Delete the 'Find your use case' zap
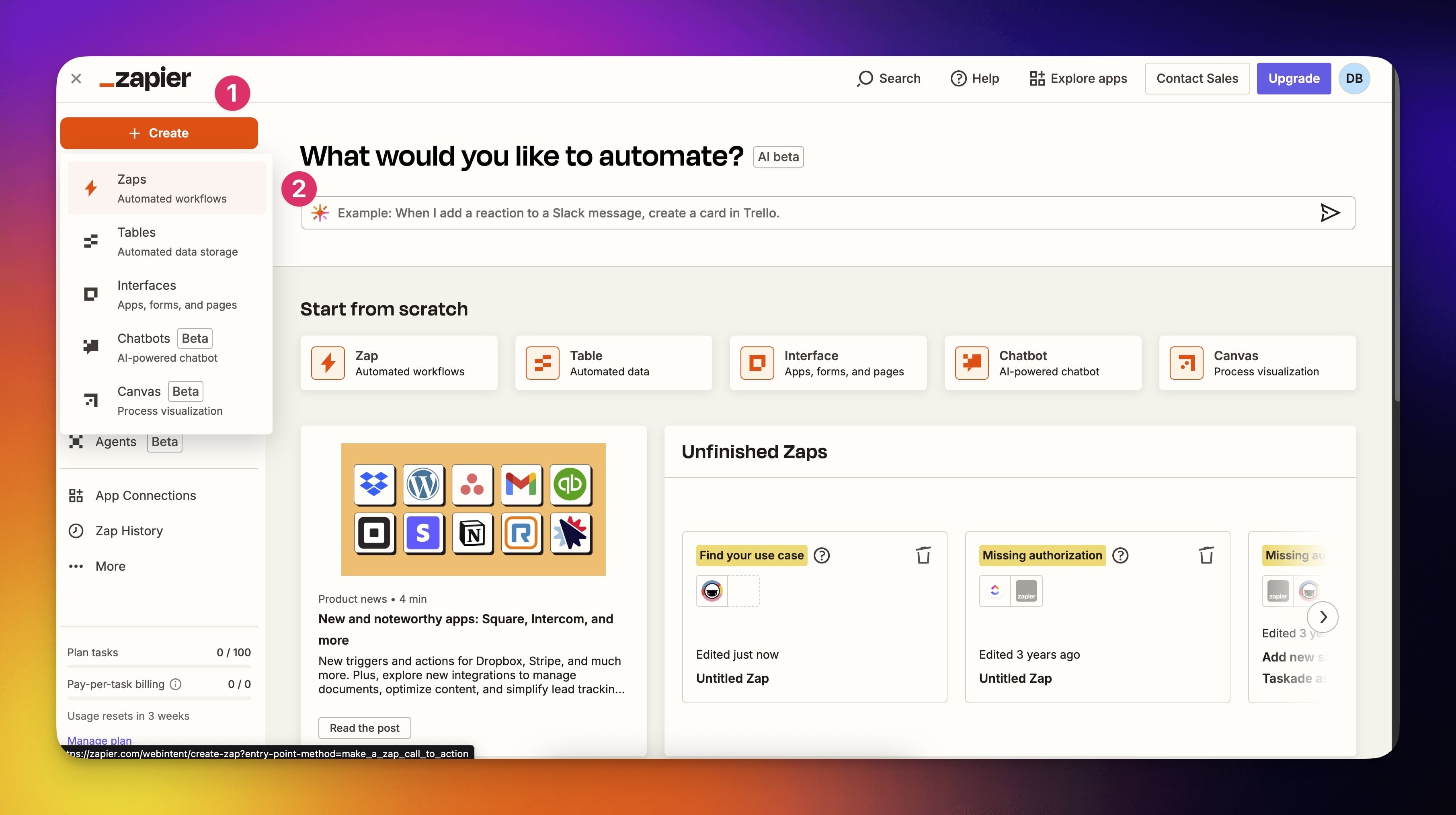This screenshot has height=815, width=1456. click(x=923, y=555)
